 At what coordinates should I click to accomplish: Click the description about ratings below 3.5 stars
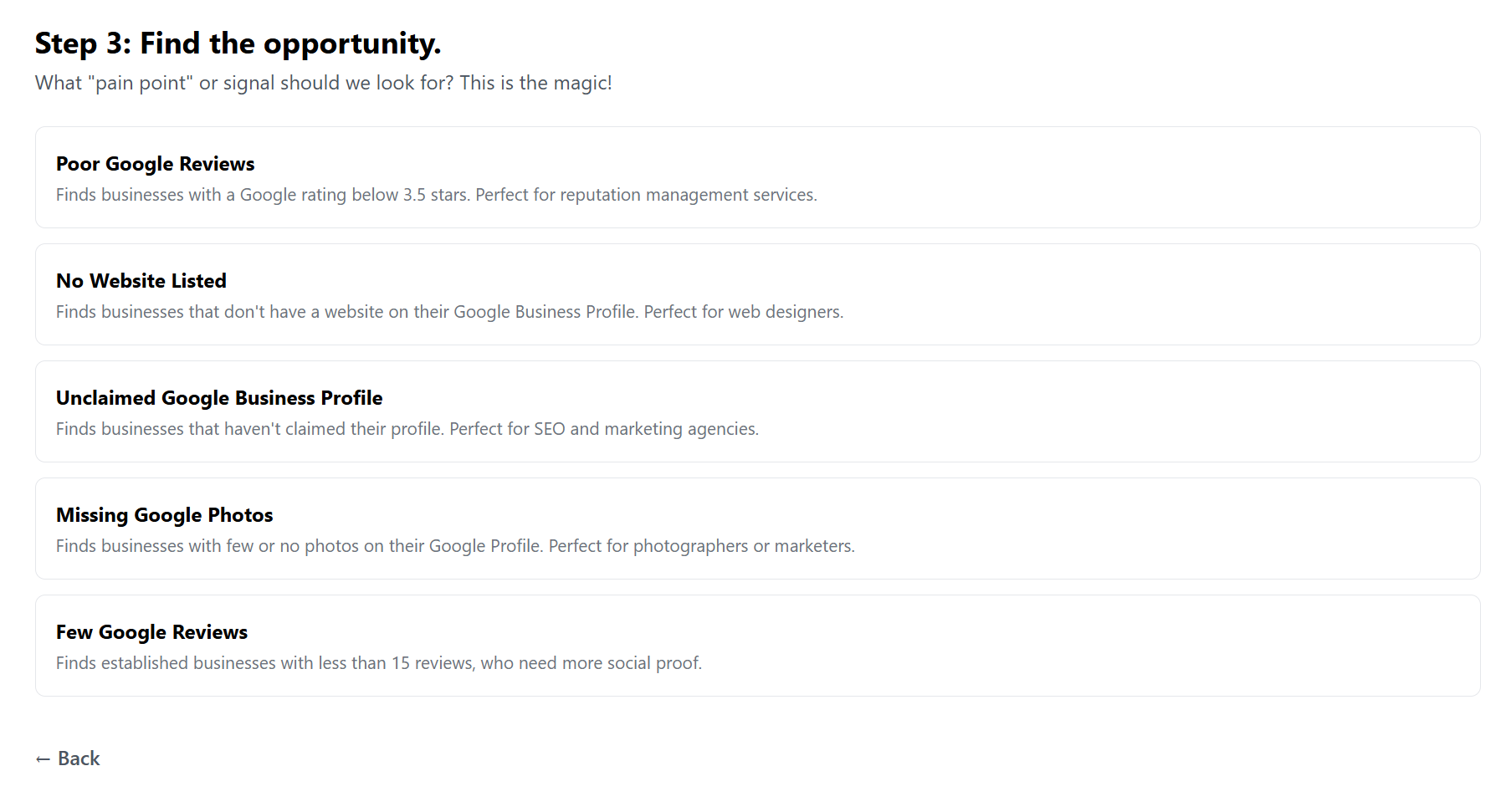[x=436, y=195]
